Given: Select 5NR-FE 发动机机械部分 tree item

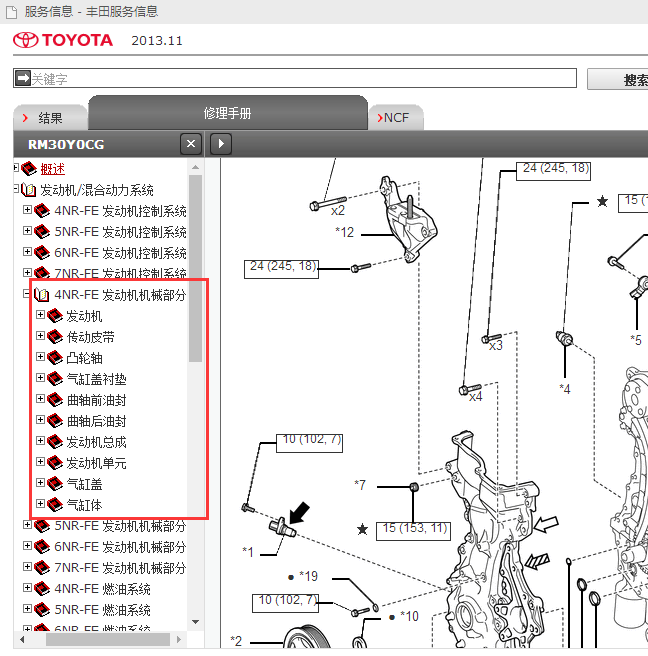Looking at the screenshot, I should tap(120, 526).
